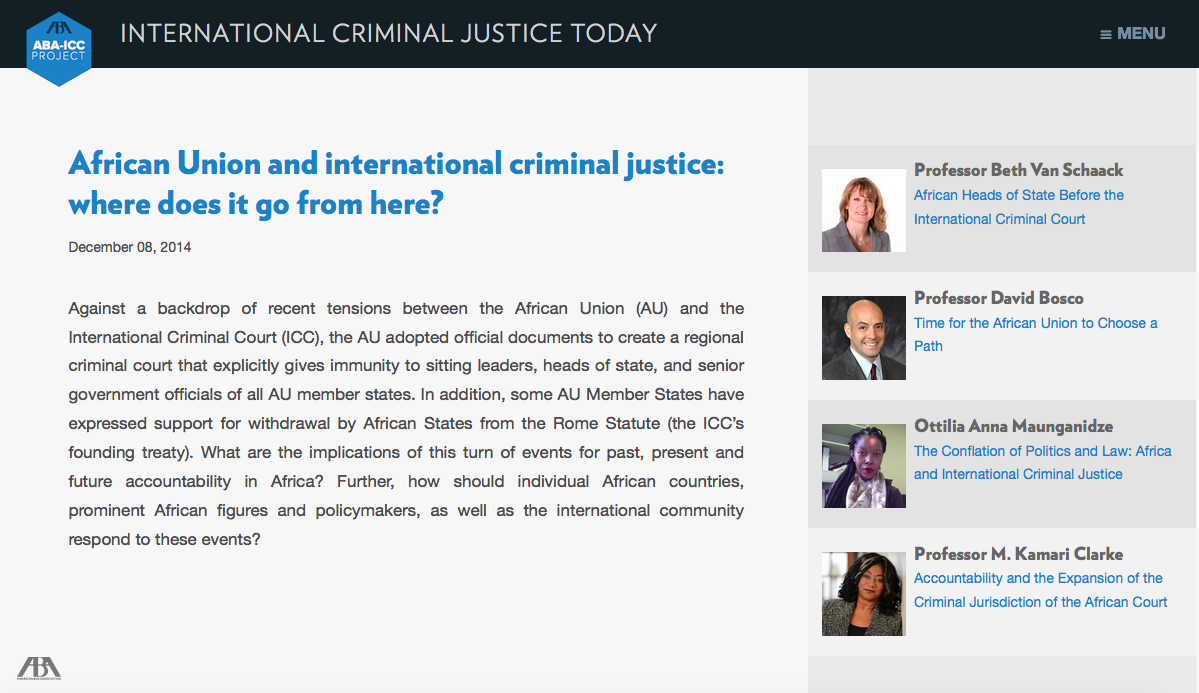Open 'Accountability and the Expansion of the Criminal Jurisdiction' link

[1040, 591]
